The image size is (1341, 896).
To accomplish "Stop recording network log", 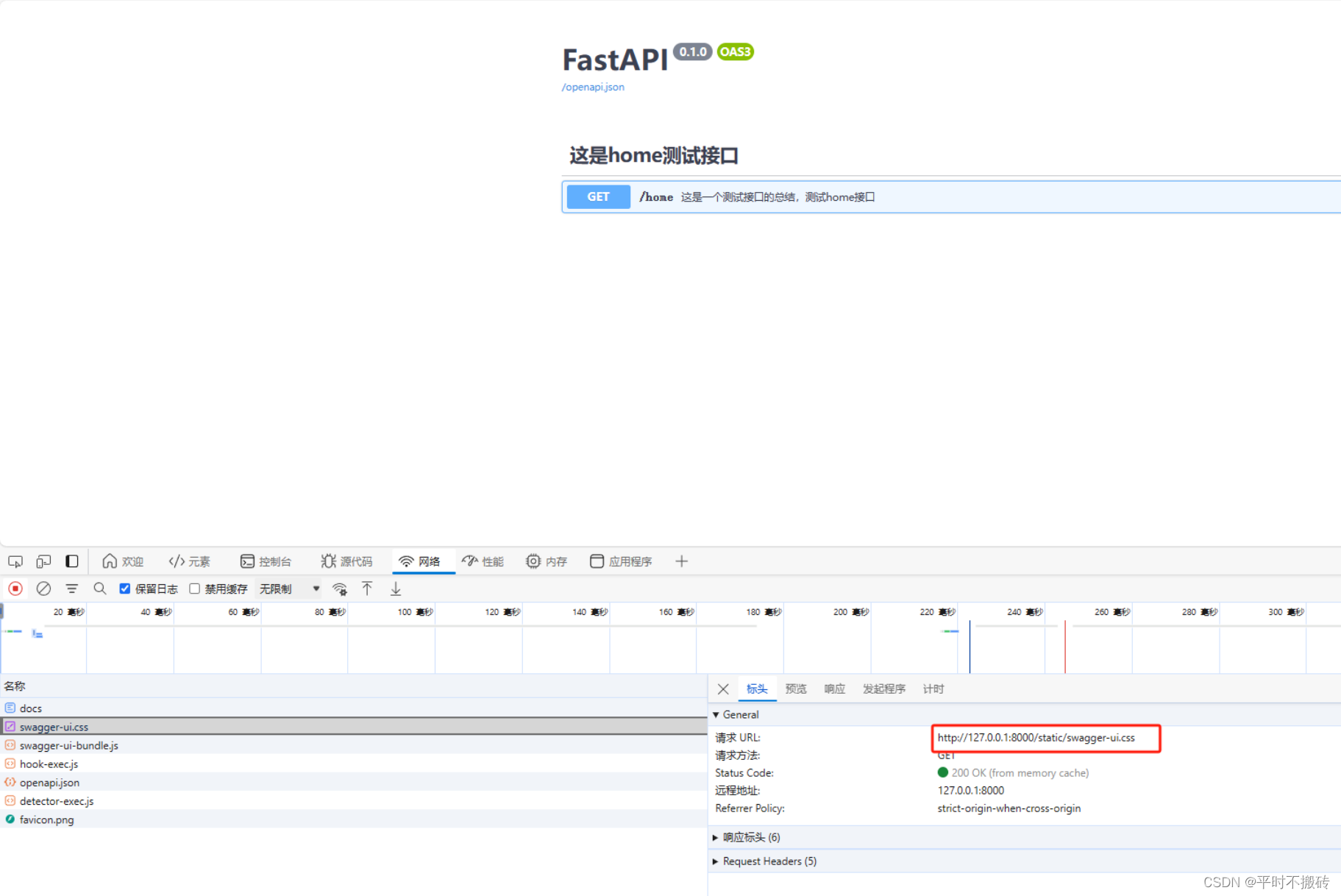I will pyautogui.click(x=15, y=589).
